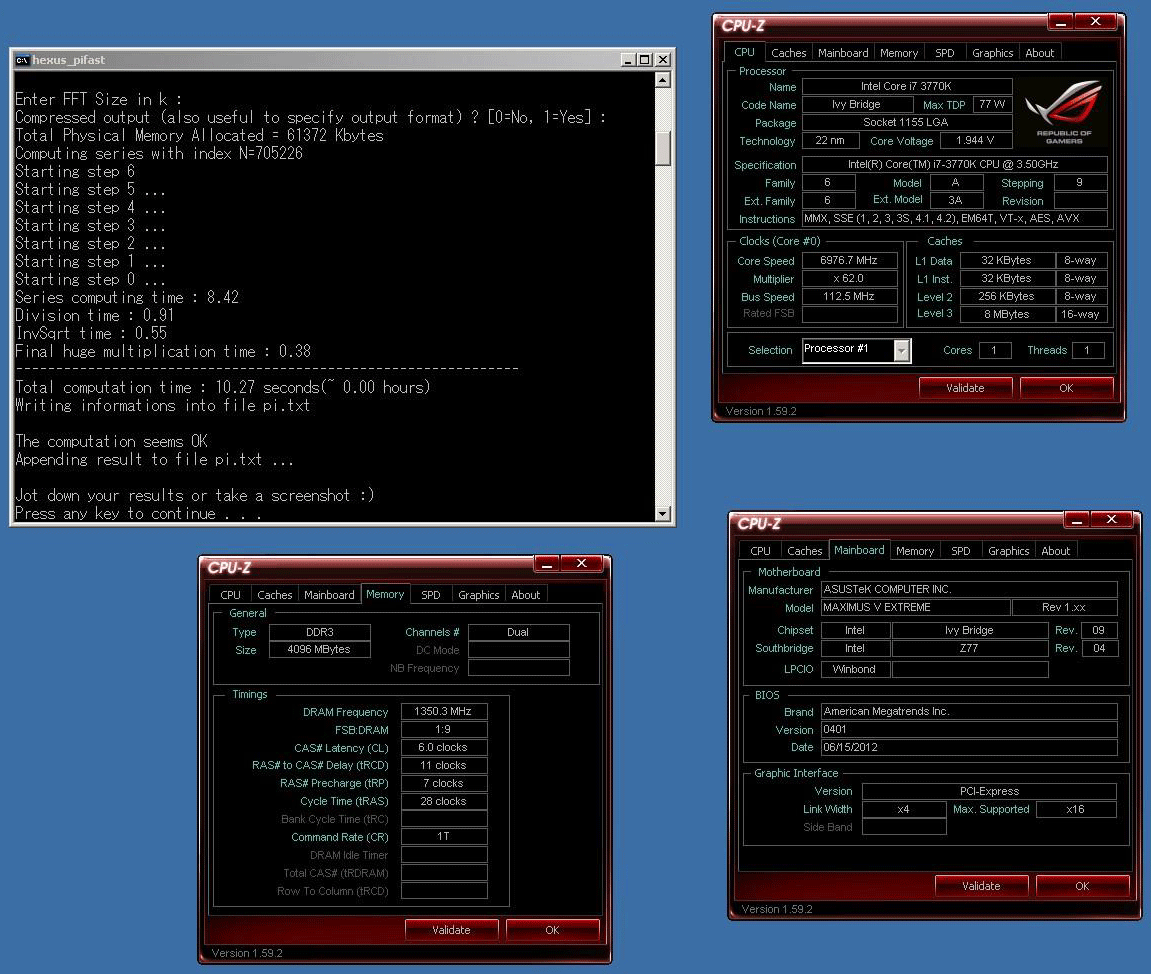Switch to the CPU tab in the Mainboard window
Image resolution: width=1151 pixels, height=974 pixels.
760,550
